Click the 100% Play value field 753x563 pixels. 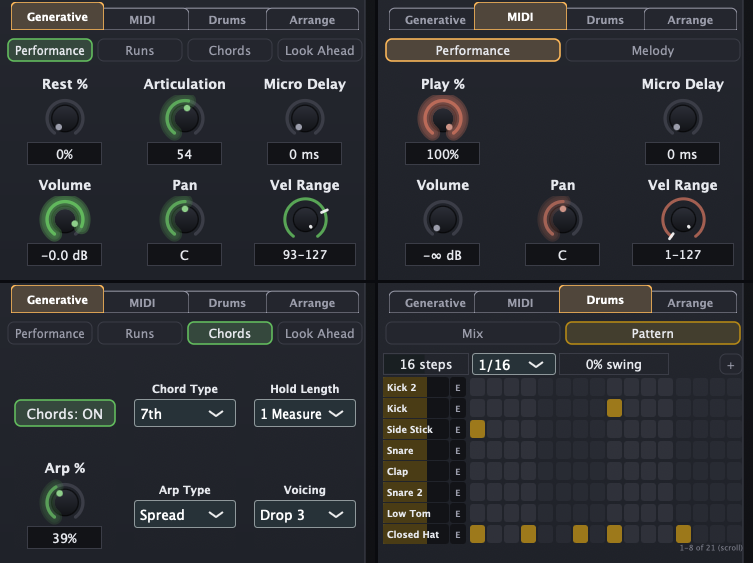pyautogui.click(x=443, y=154)
